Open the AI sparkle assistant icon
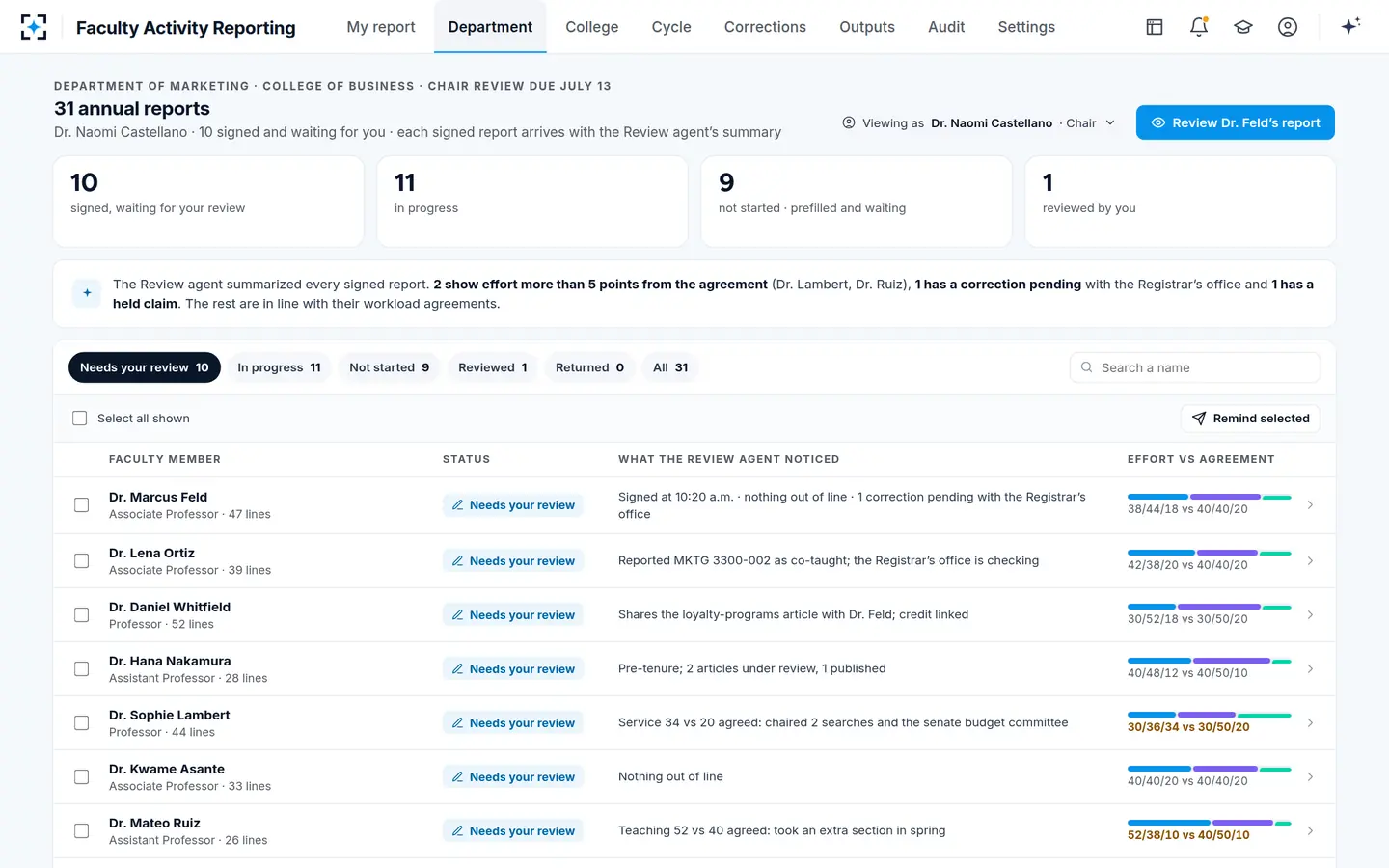Image resolution: width=1389 pixels, height=868 pixels. point(1350,26)
